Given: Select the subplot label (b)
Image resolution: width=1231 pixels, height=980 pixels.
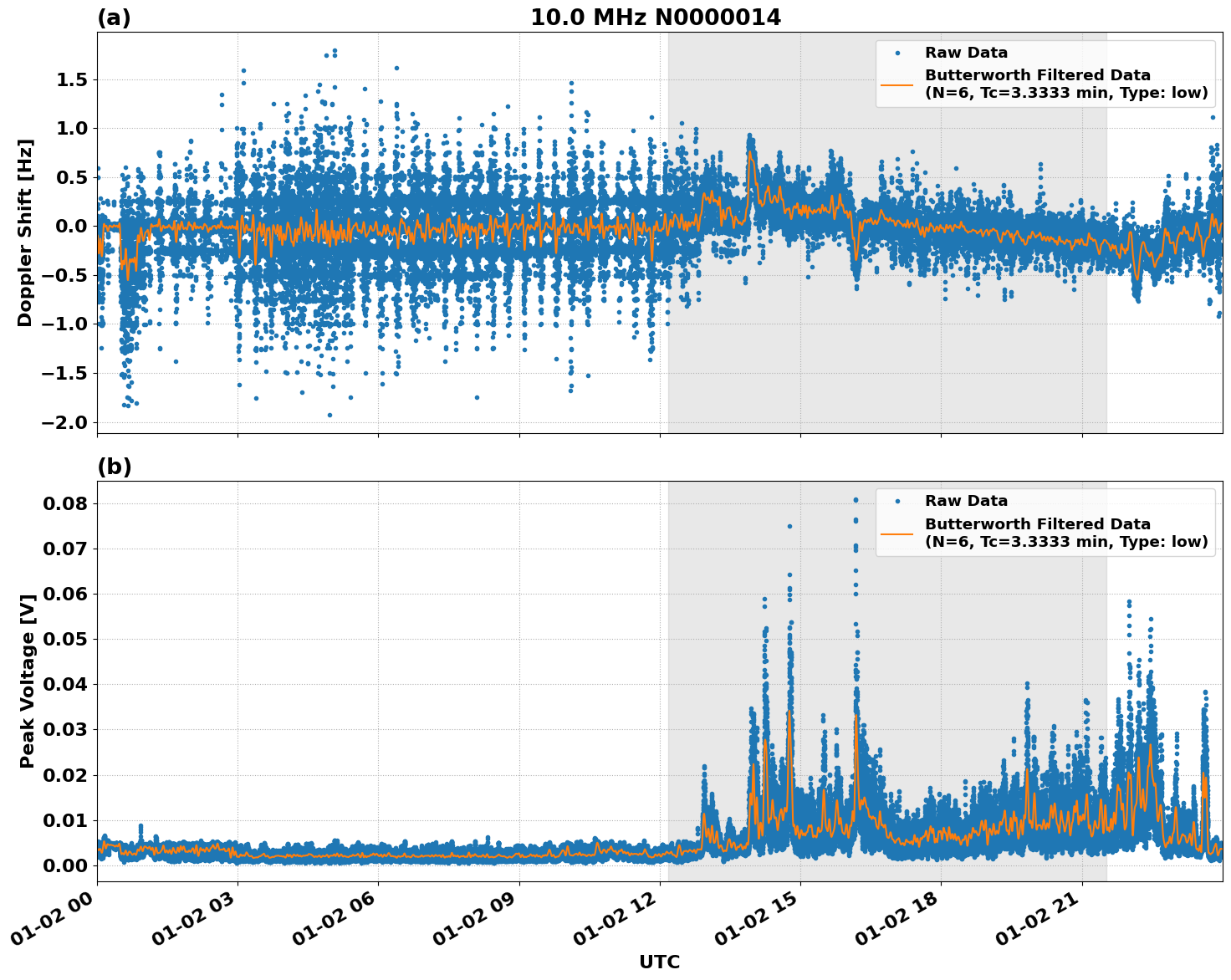Looking at the screenshot, I should [x=115, y=466].
